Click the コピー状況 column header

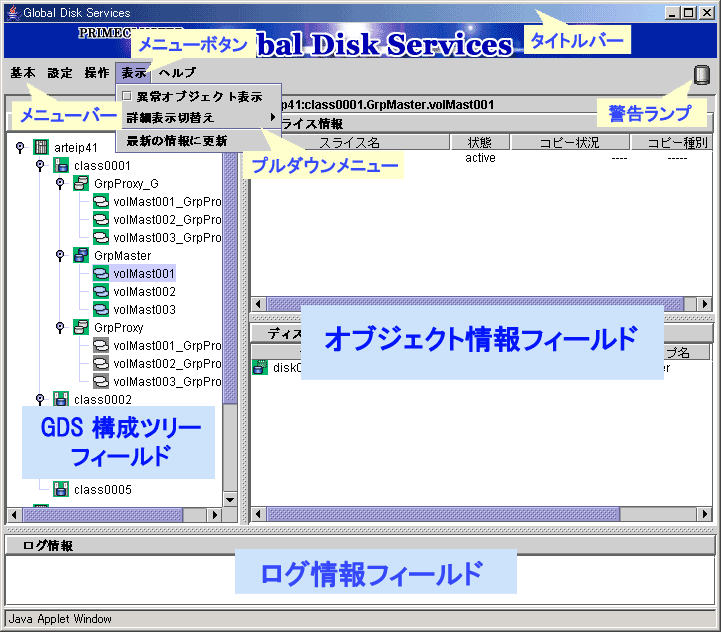[570, 143]
